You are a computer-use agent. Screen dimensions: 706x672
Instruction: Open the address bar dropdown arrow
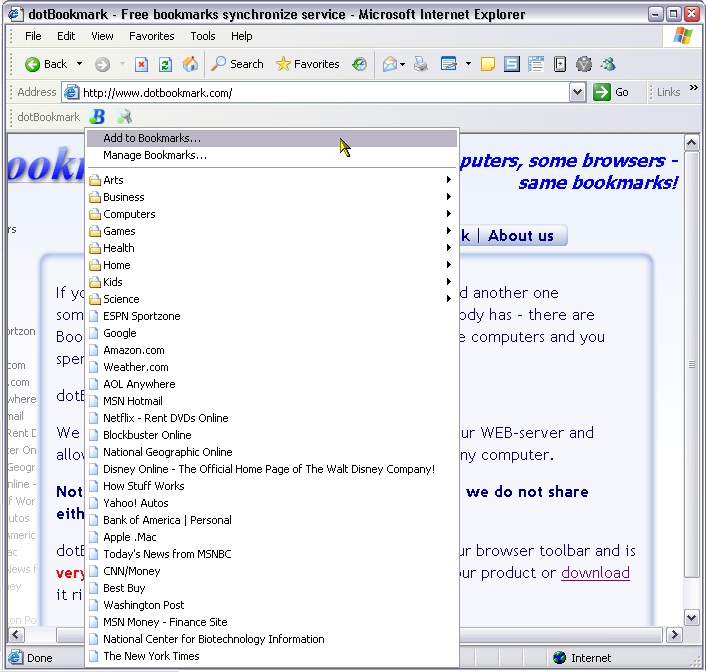coord(577,93)
